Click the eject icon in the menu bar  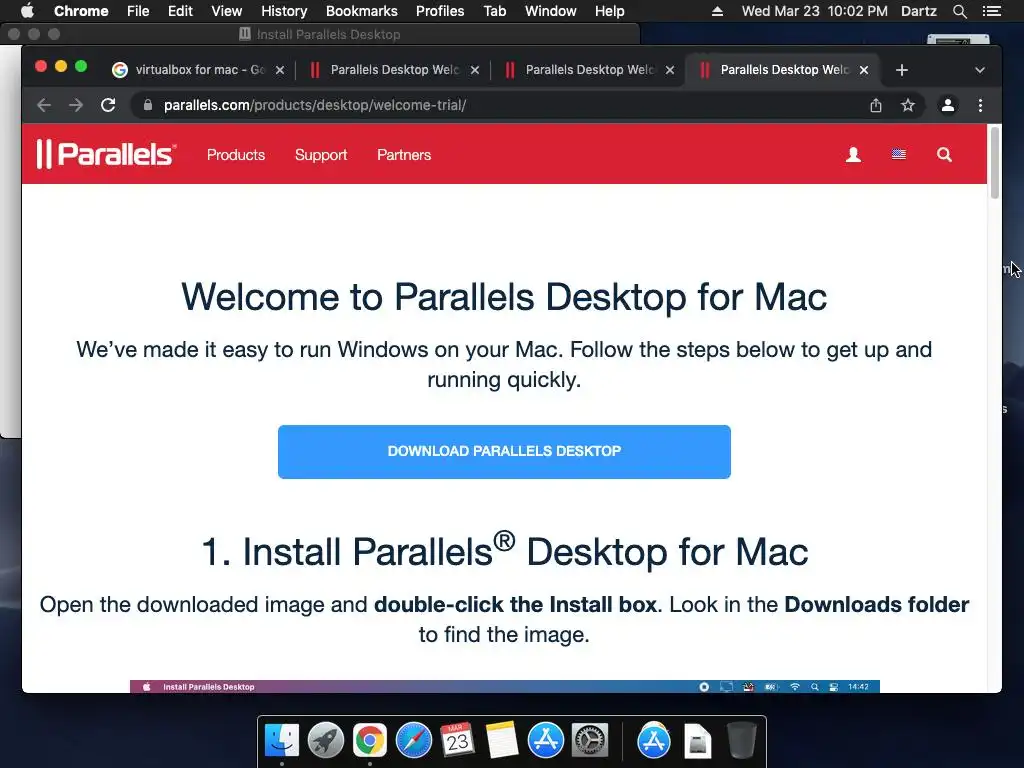point(717,11)
